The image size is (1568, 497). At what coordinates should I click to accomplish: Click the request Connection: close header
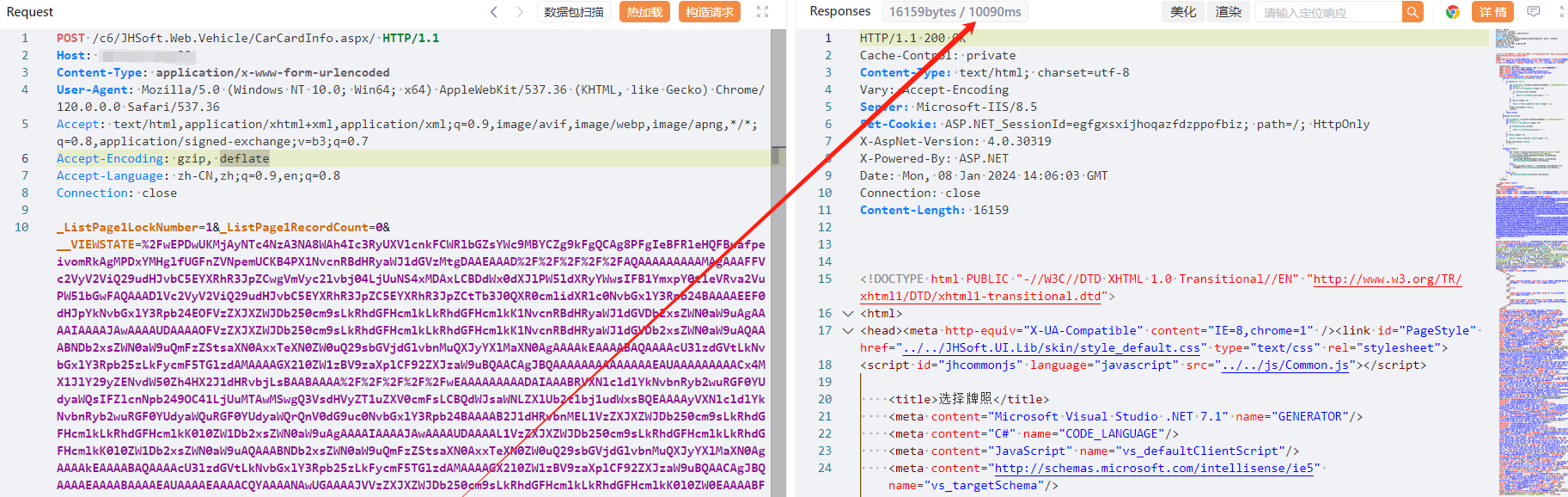click(x=117, y=193)
